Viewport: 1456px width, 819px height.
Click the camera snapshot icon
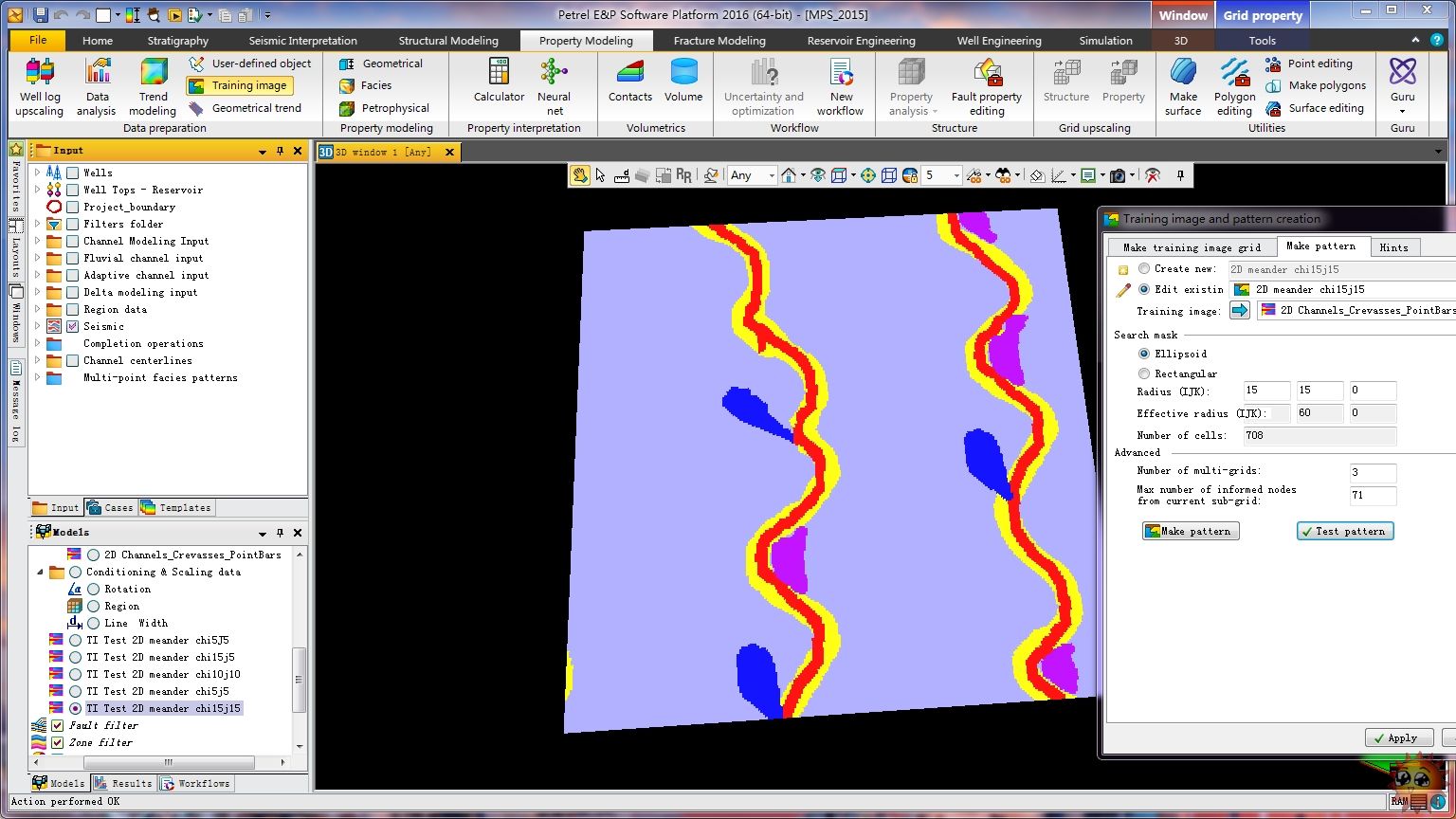[x=1118, y=175]
